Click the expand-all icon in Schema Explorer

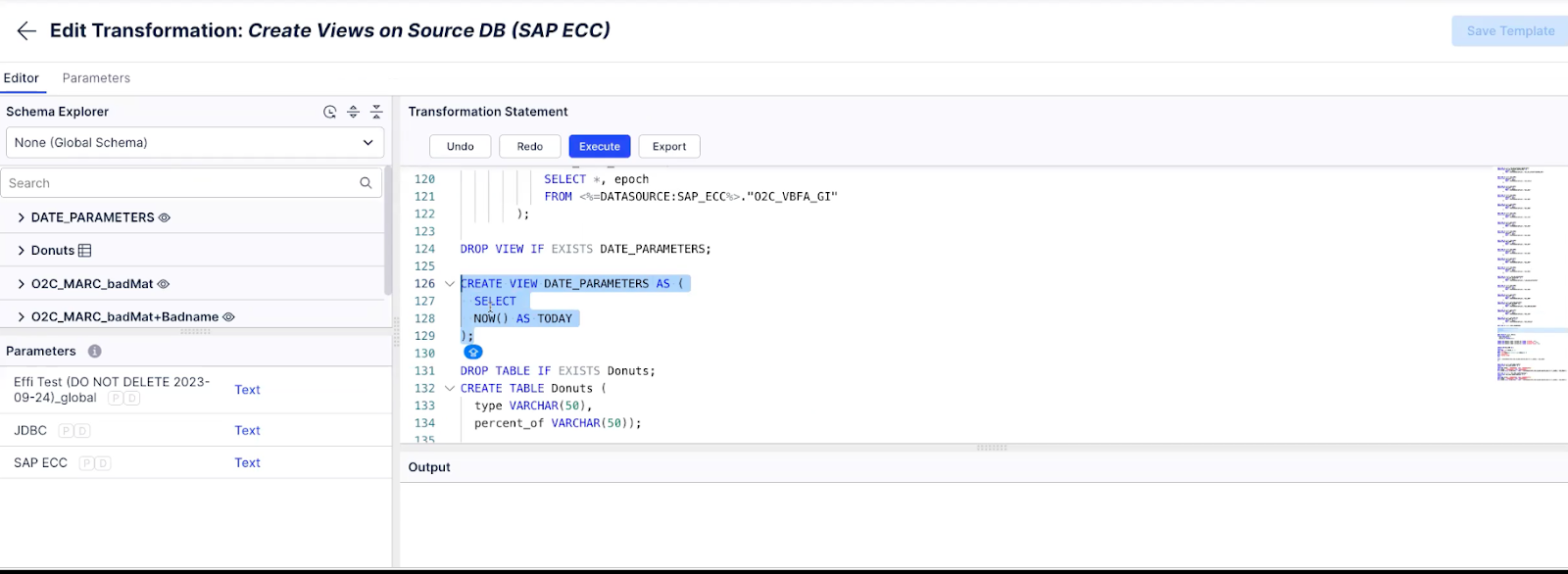click(353, 112)
